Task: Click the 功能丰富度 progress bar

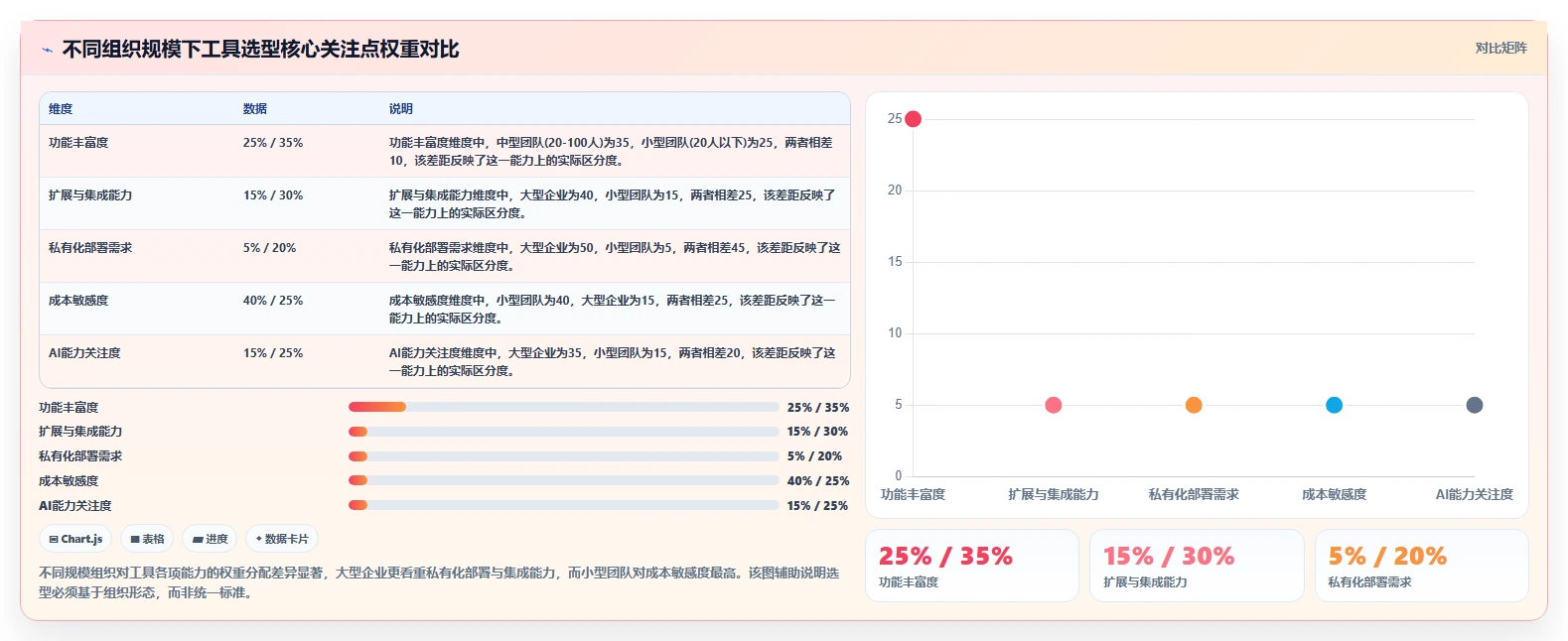Action: [563, 407]
